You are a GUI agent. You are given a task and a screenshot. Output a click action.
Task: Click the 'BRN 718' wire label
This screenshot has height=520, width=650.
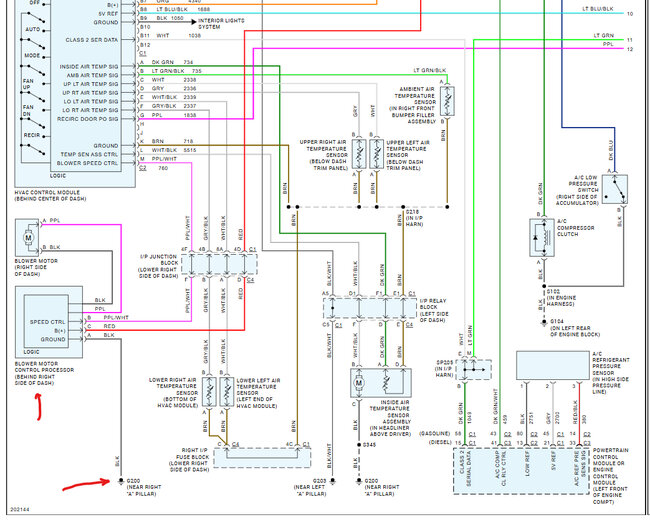(172, 141)
